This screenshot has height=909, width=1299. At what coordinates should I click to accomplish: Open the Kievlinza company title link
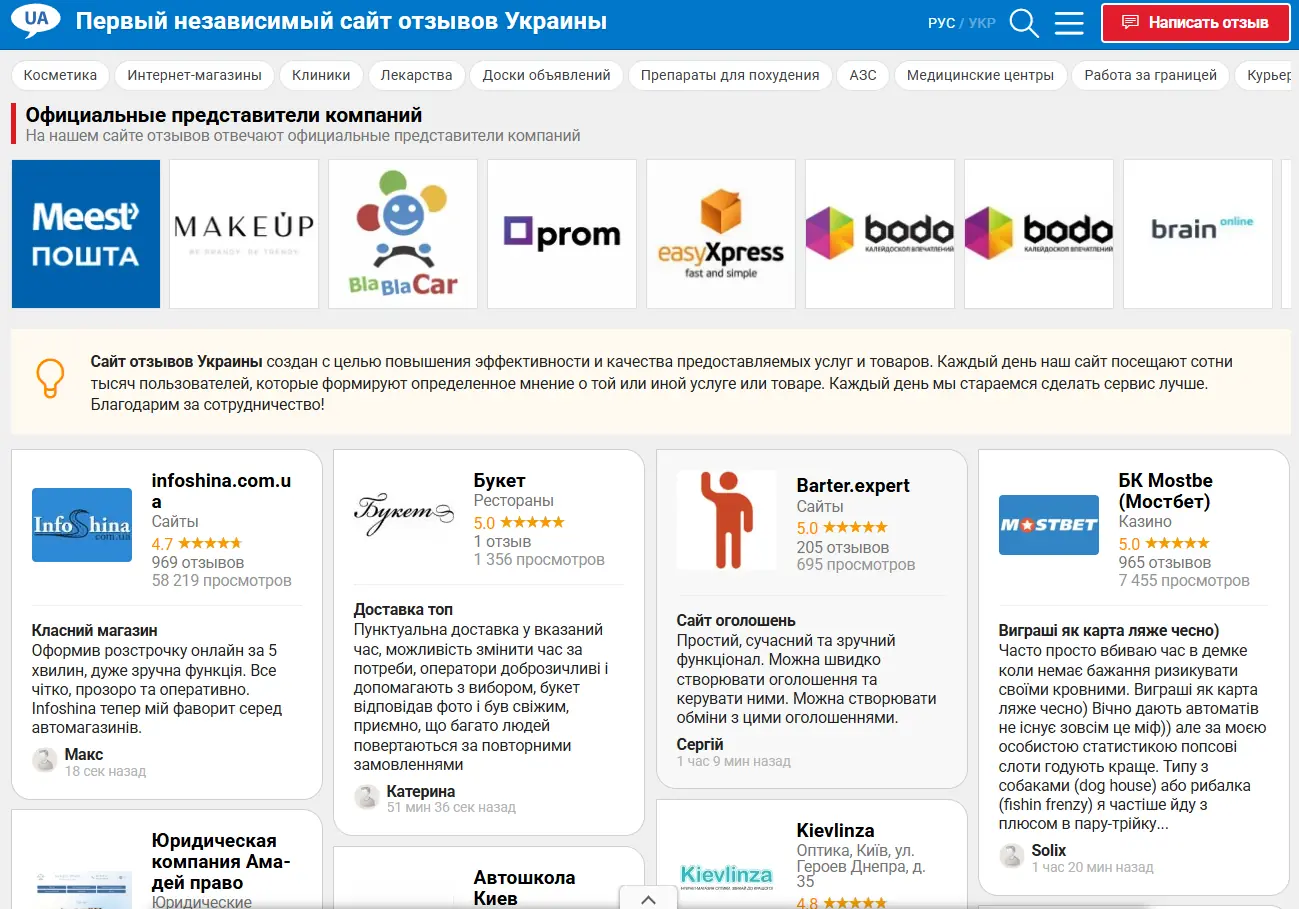(835, 831)
